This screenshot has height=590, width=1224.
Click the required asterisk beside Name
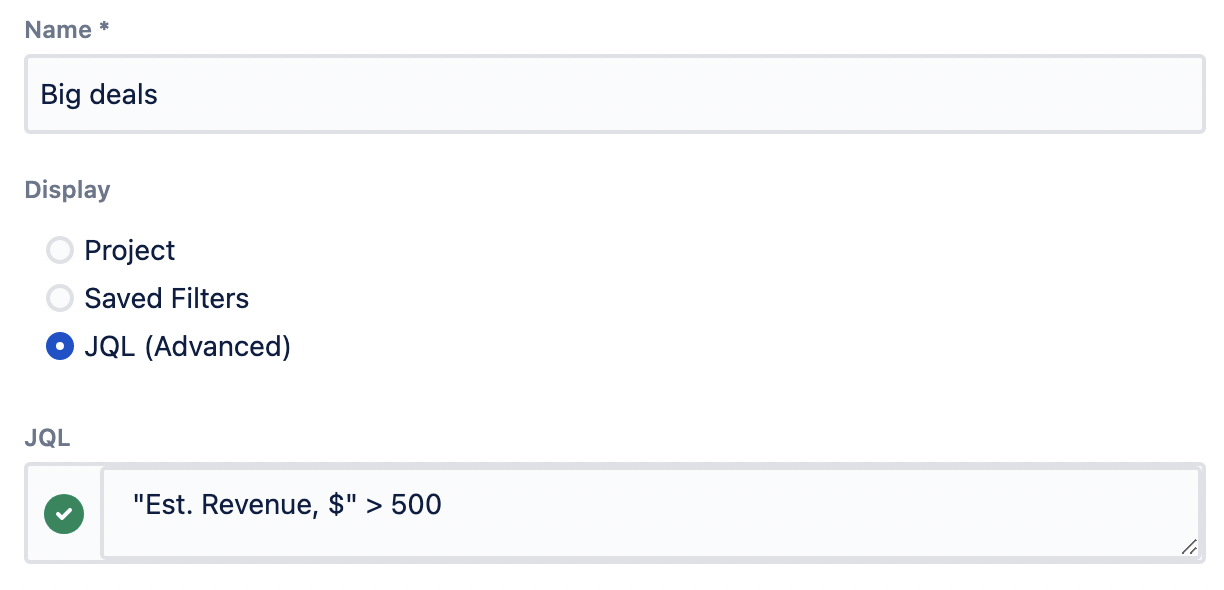tap(103, 30)
